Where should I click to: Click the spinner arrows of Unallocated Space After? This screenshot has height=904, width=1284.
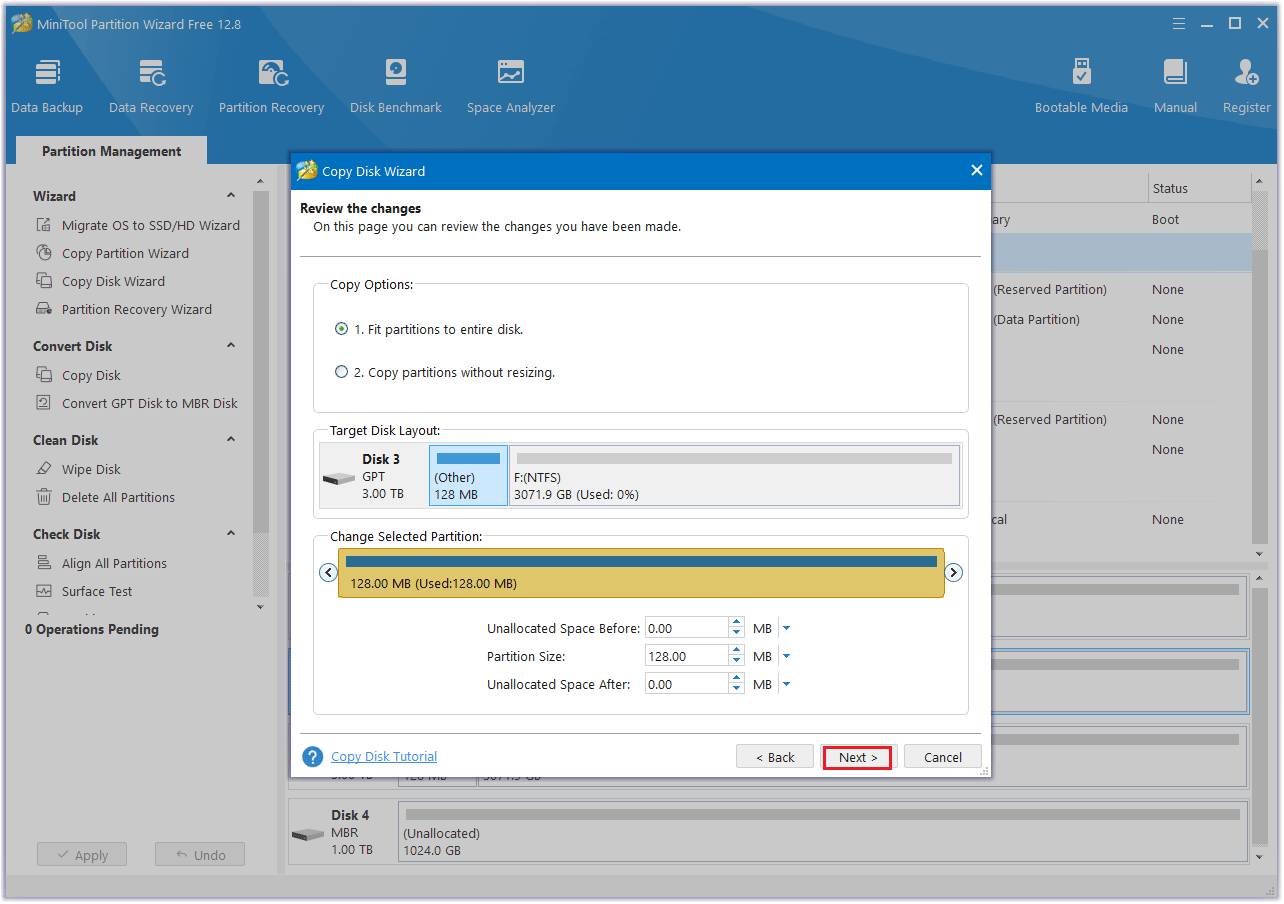pos(737,684)
